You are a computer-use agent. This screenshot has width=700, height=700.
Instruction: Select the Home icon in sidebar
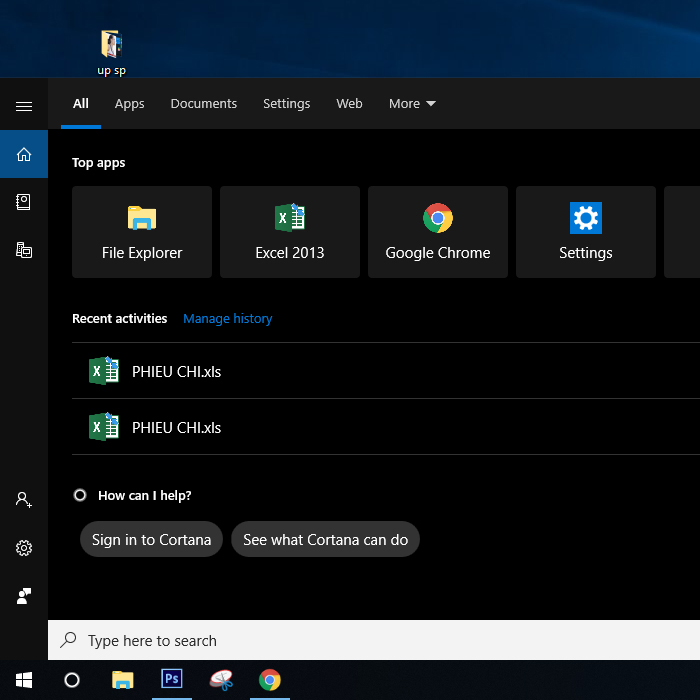(24, 154)
